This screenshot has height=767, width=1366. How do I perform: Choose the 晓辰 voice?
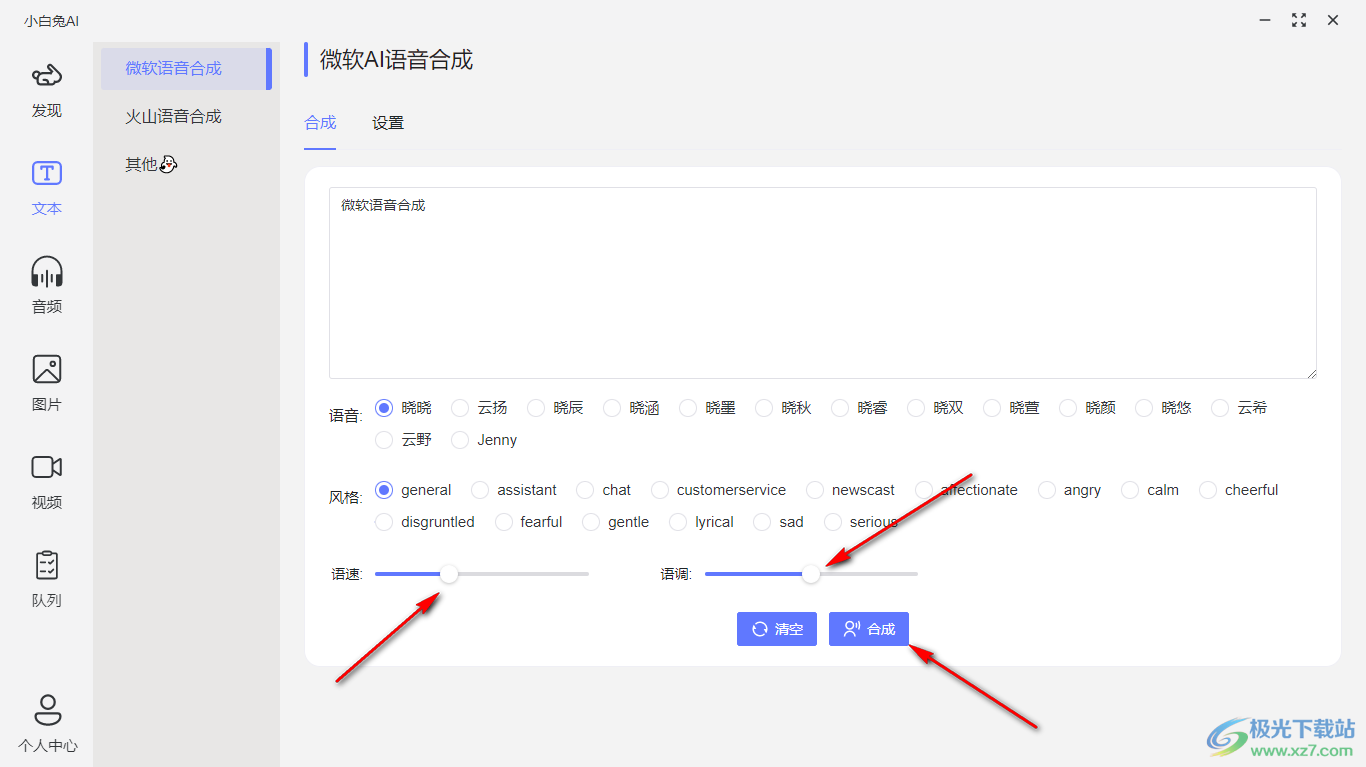(x=556, y=408)
